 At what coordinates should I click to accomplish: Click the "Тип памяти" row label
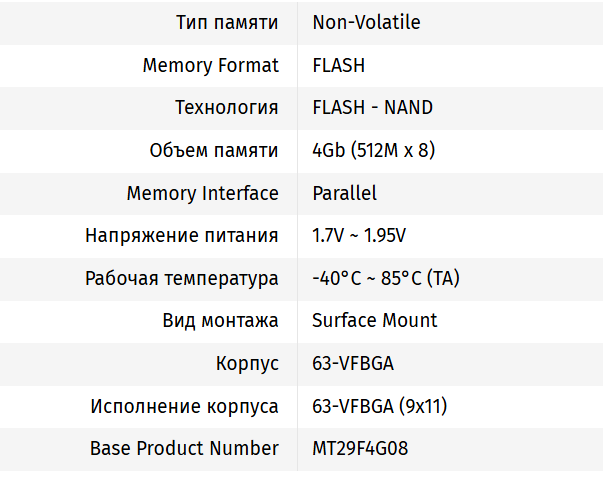226,23
